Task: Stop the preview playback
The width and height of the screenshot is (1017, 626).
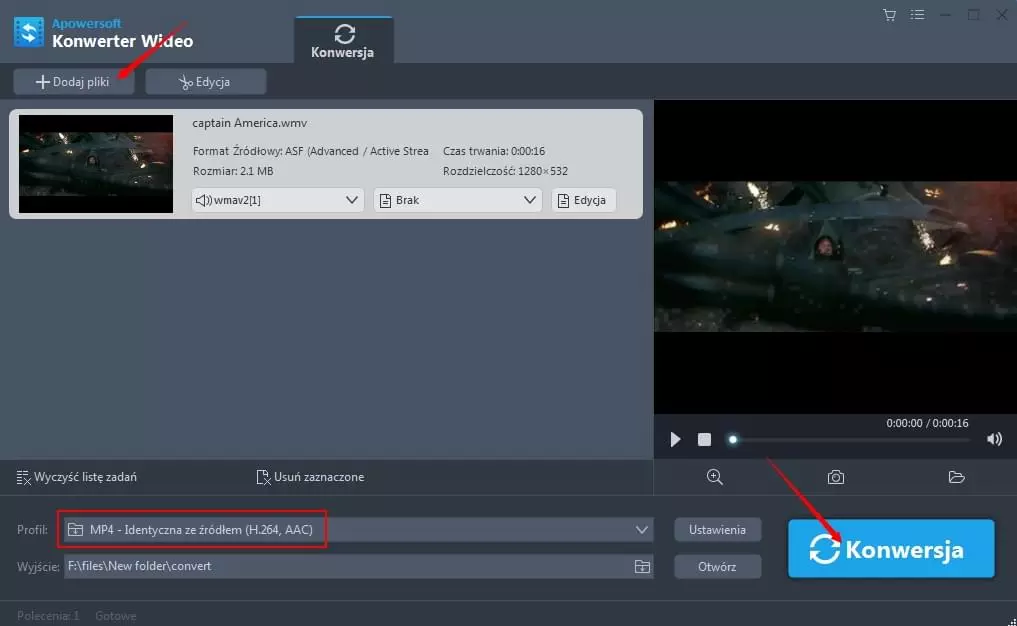Action: point(704,440)
